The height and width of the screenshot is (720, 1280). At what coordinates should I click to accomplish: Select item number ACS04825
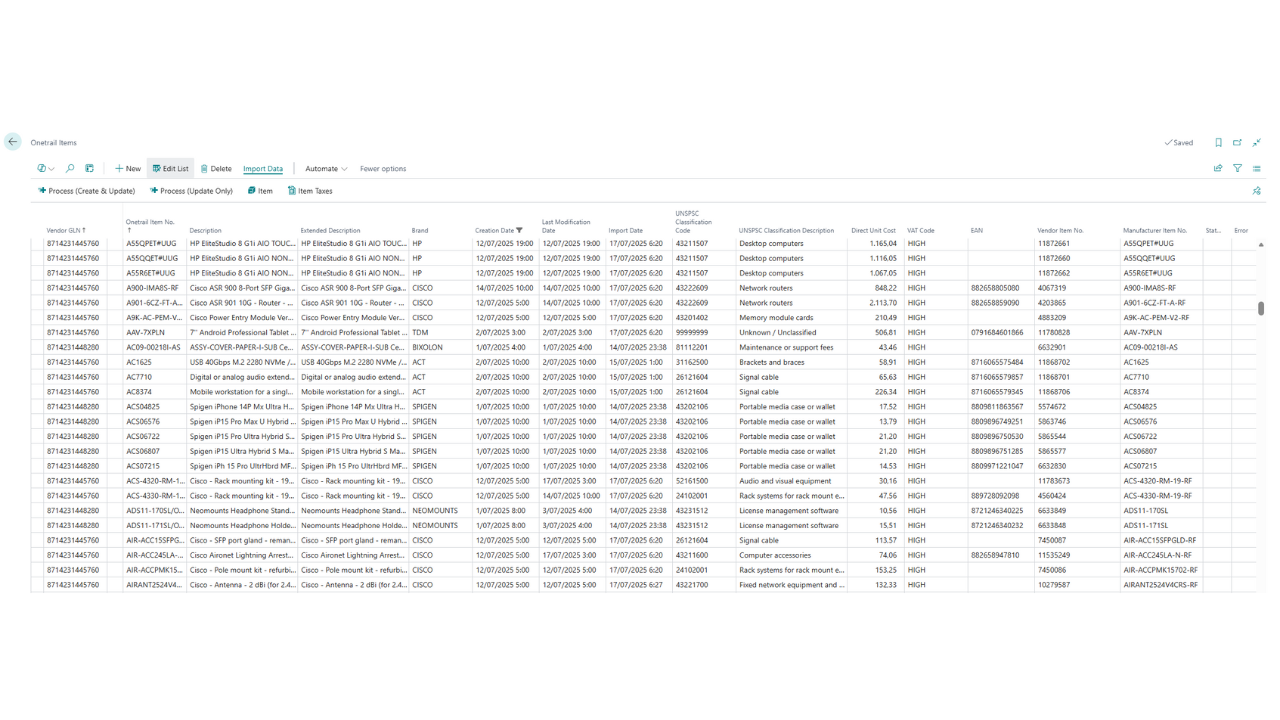pyautogui.click(x=143, y=407)
